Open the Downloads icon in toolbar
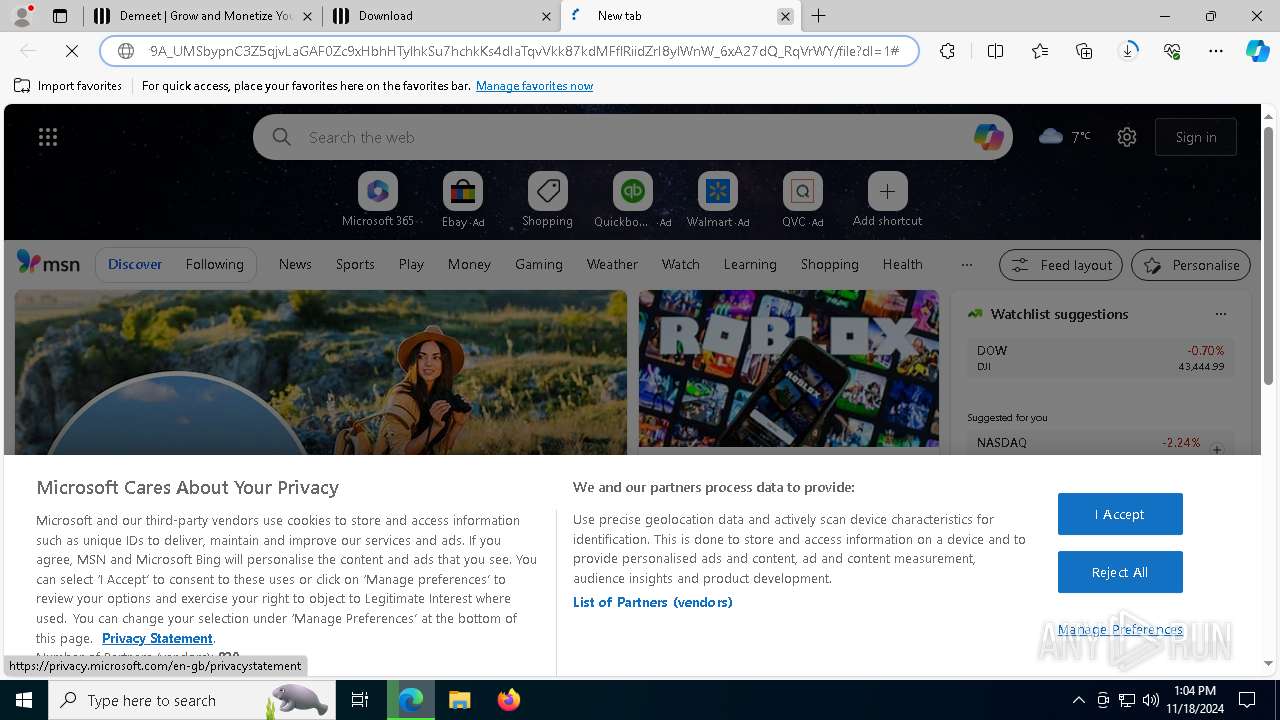The image size is (1280, 720). click(x=1128, y=51)
